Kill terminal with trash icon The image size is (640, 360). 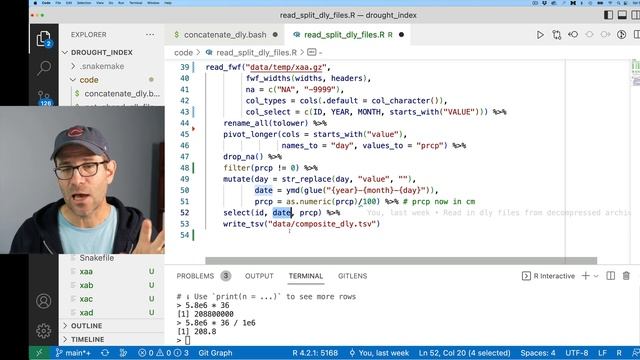coord(626,276)
